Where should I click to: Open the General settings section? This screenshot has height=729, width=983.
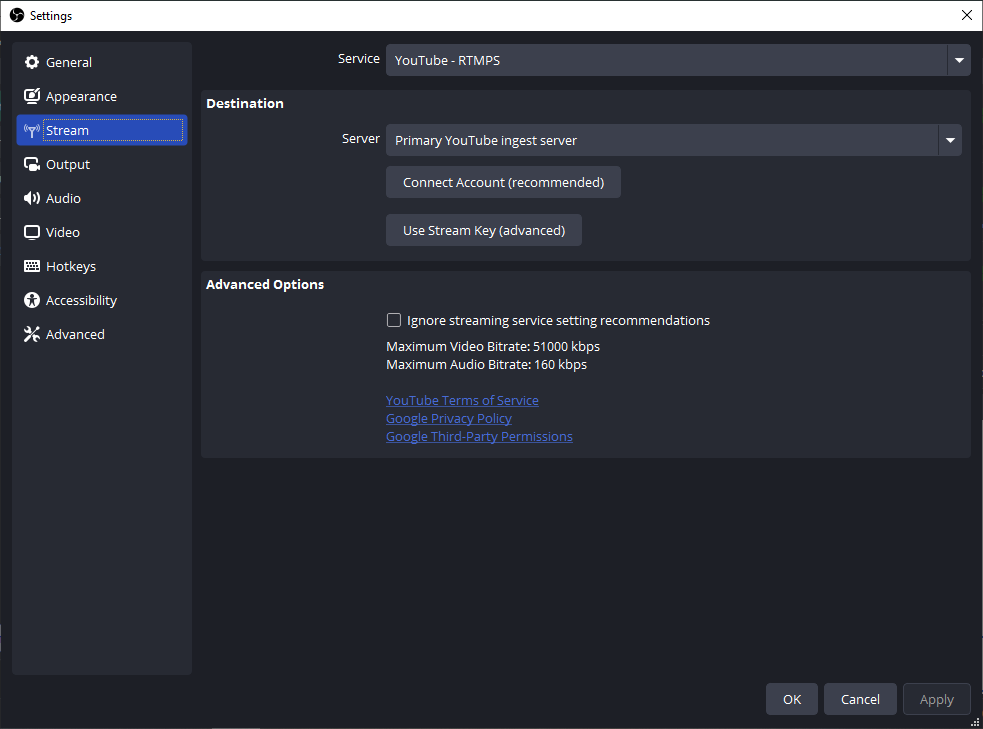point(102,62)
